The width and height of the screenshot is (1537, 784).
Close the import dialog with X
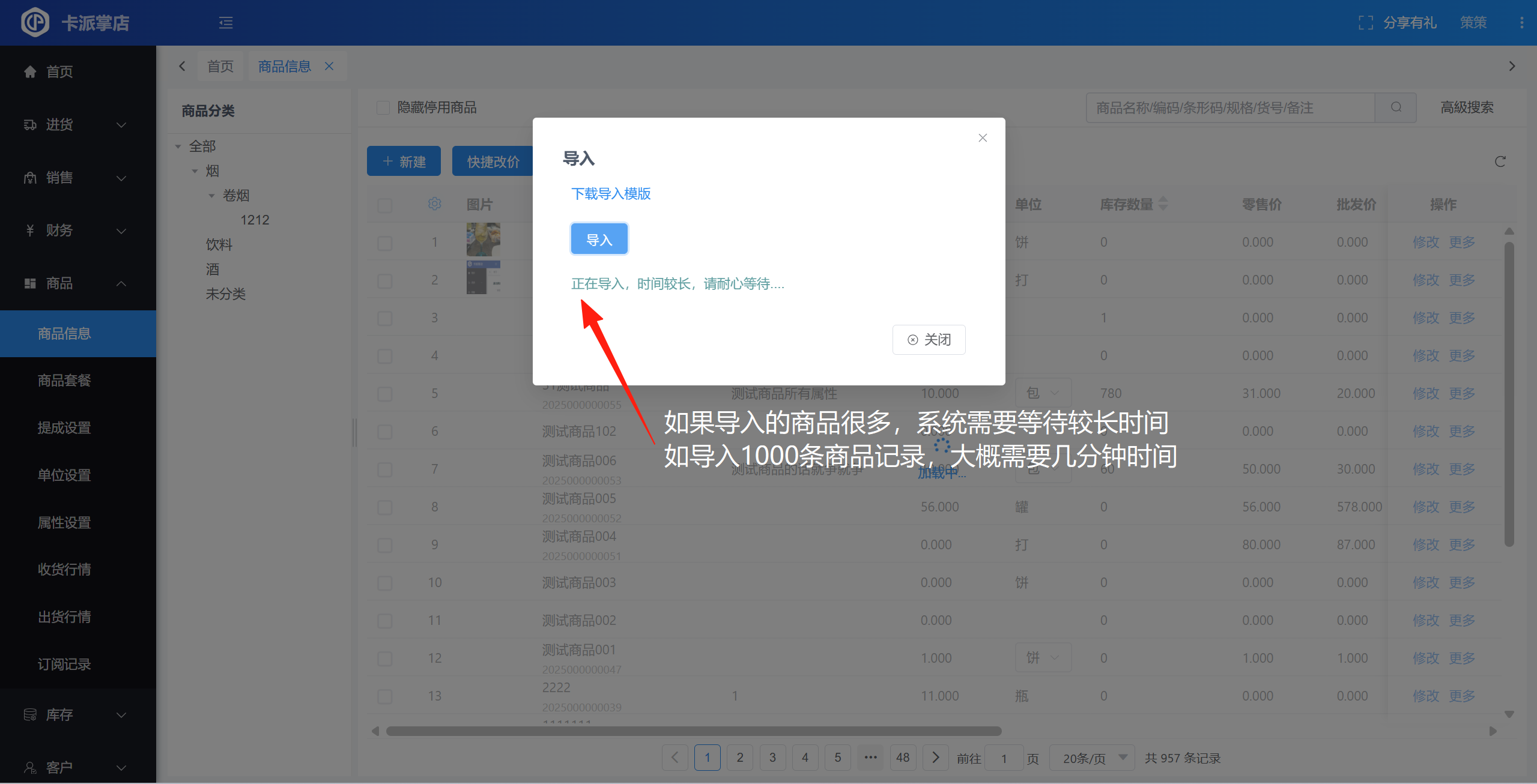[x=983, y=138]
